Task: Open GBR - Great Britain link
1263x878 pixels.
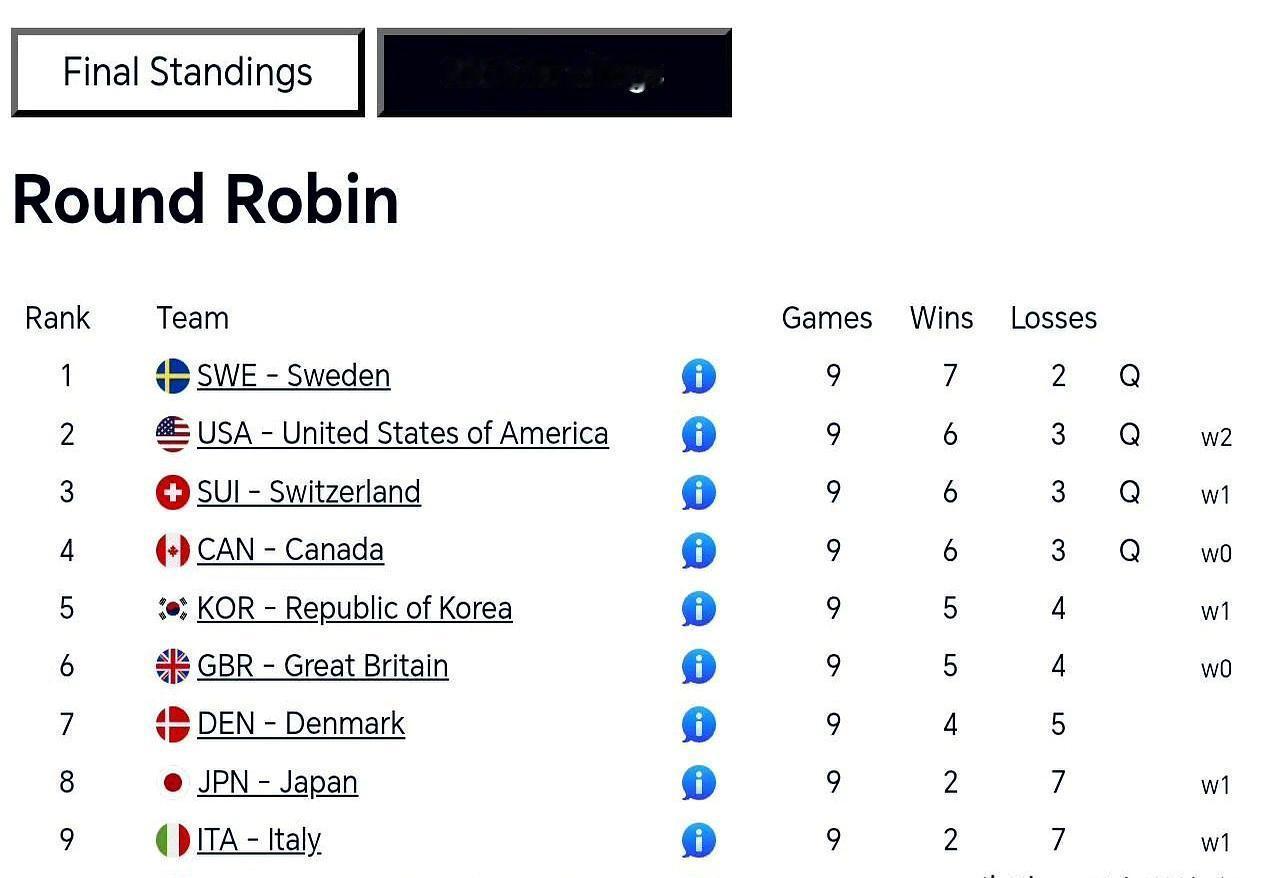Action: point(322,666)
